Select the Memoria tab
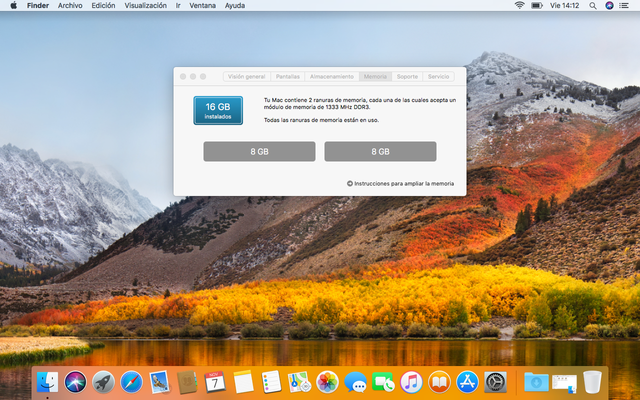The width and height of the screenshot is (640, 400). pyautogui.click(x=375, y=76)
